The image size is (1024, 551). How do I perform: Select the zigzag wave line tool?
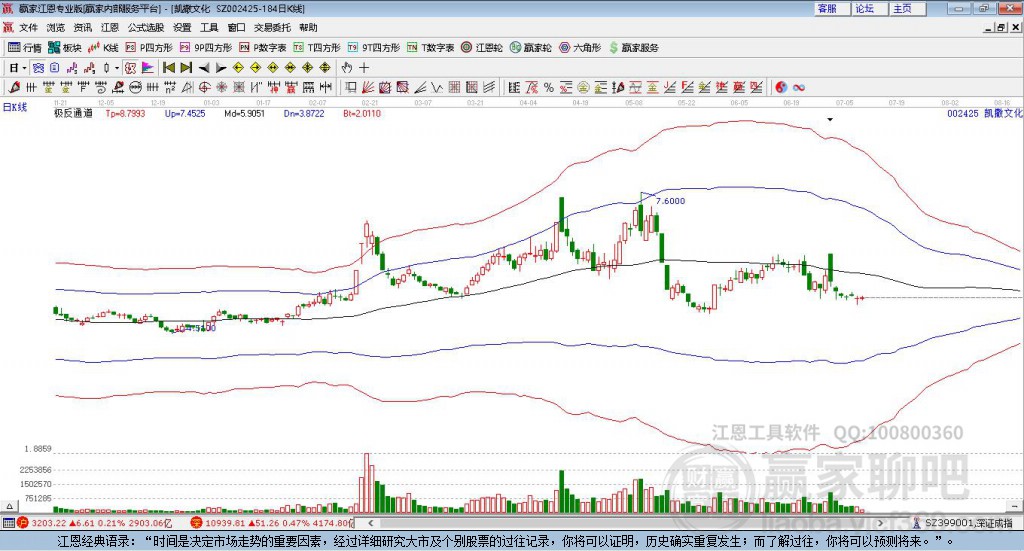point(437,87)
